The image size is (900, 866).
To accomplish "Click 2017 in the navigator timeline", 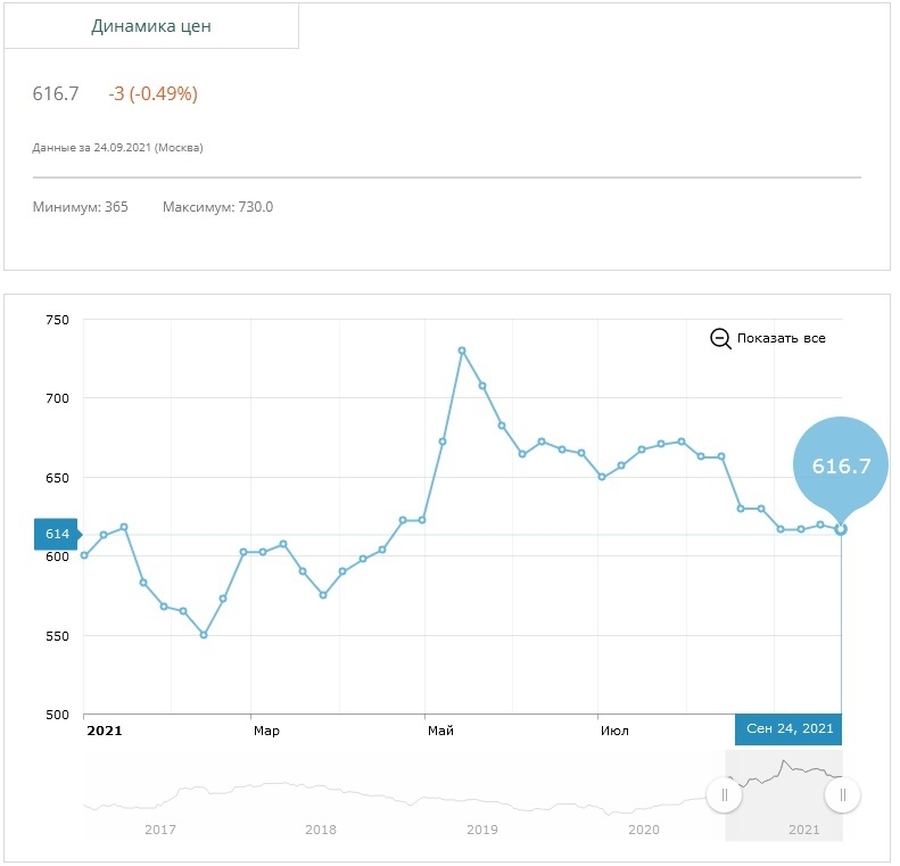I will pos(160,830).
